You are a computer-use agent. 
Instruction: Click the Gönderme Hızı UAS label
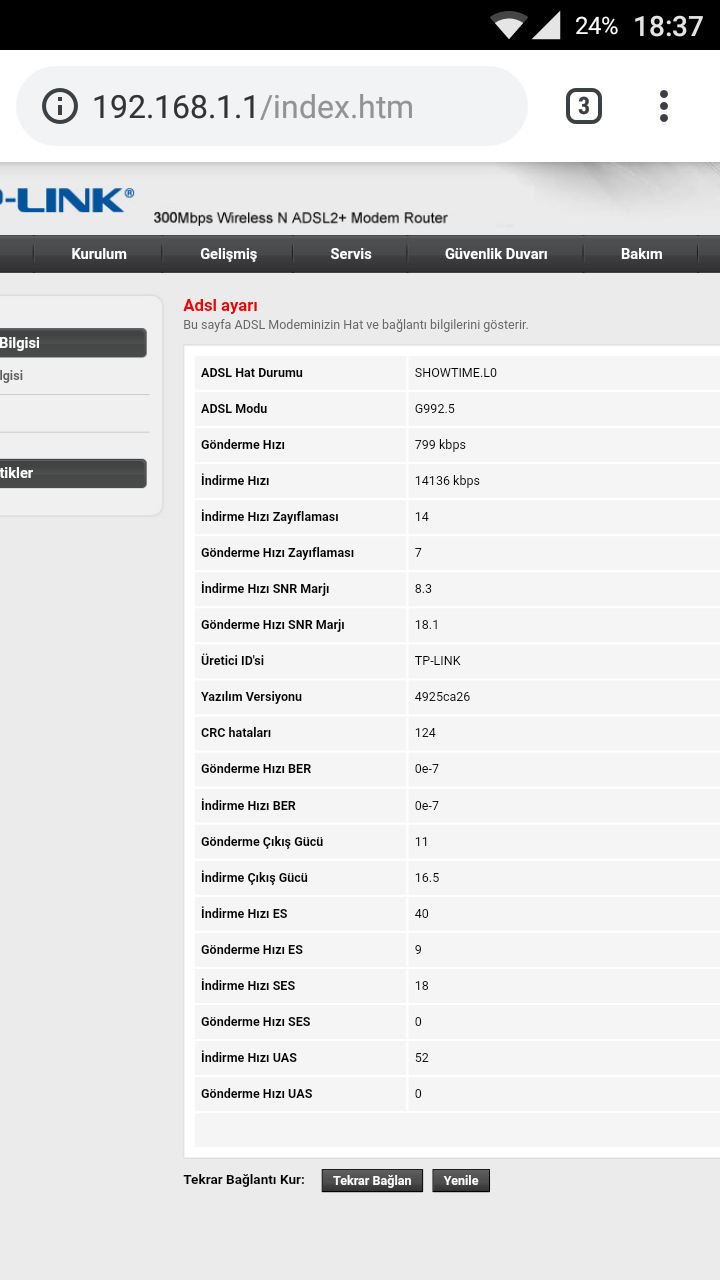[x=257, y=1094]
